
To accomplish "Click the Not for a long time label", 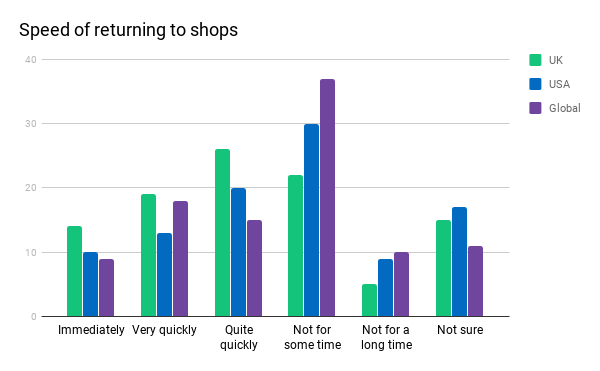I will 386,337.
